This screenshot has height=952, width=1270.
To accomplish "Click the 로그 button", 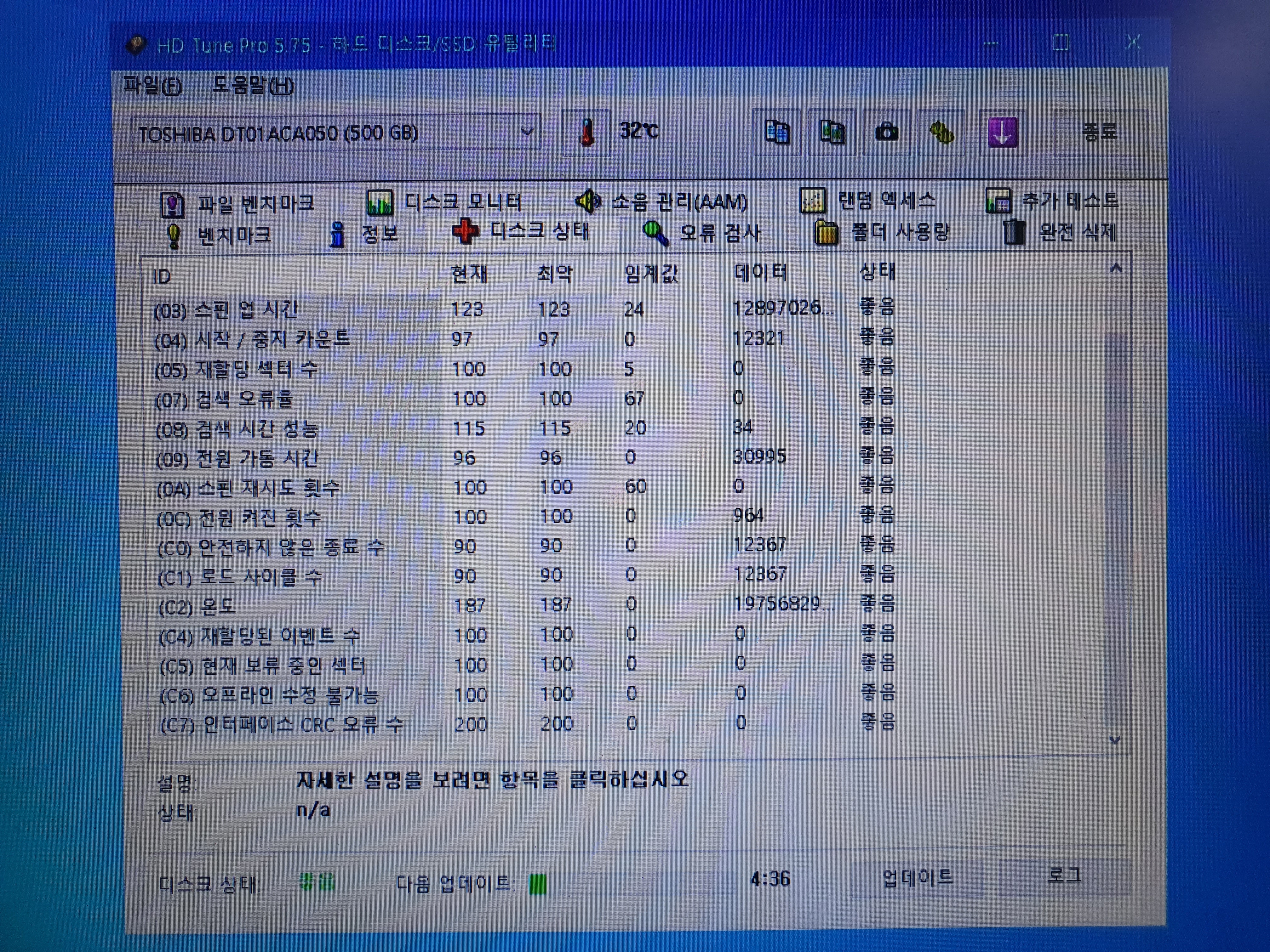I will pos(1064,876).
